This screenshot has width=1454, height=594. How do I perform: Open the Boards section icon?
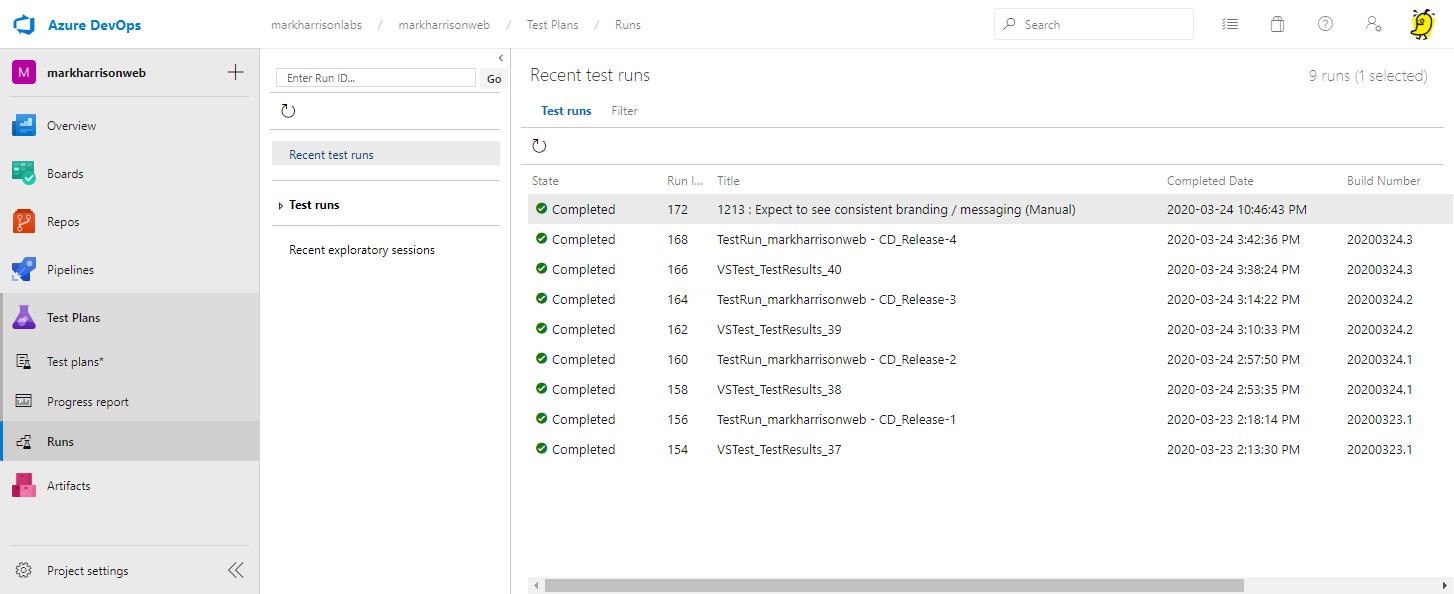click(x=24, y=174)
